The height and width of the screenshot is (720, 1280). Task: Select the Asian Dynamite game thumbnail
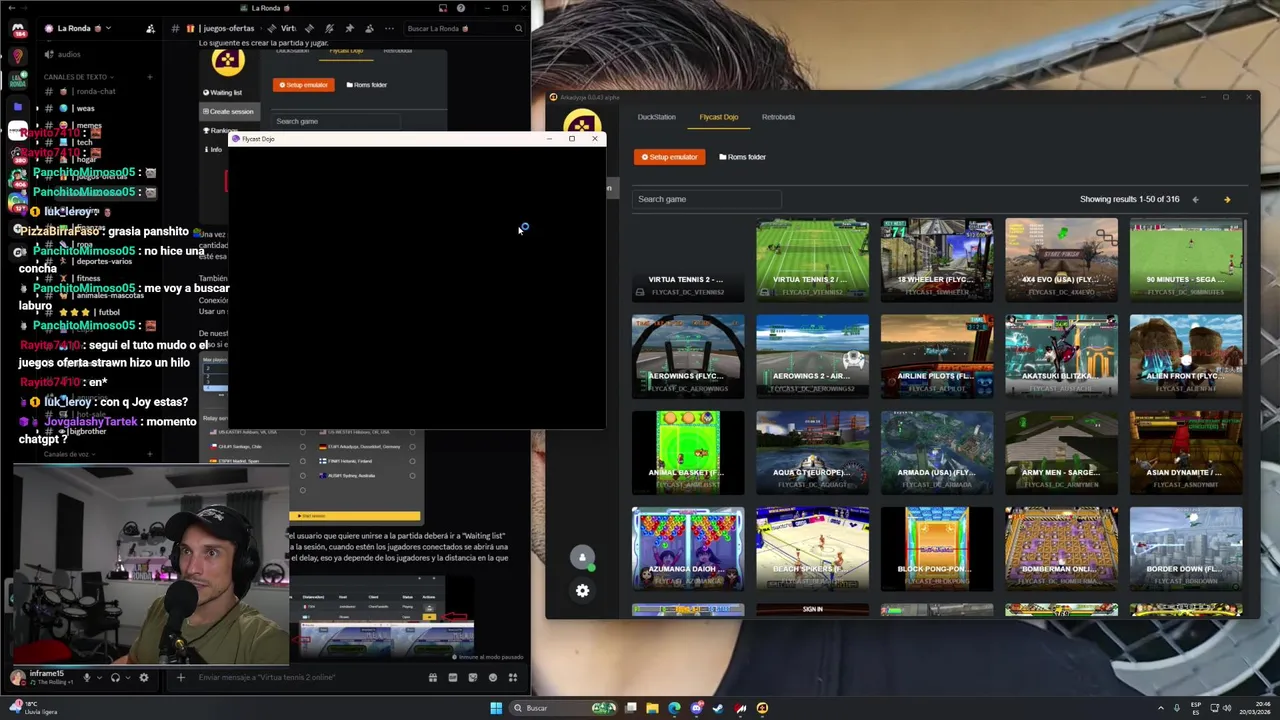pos(1186,452)
